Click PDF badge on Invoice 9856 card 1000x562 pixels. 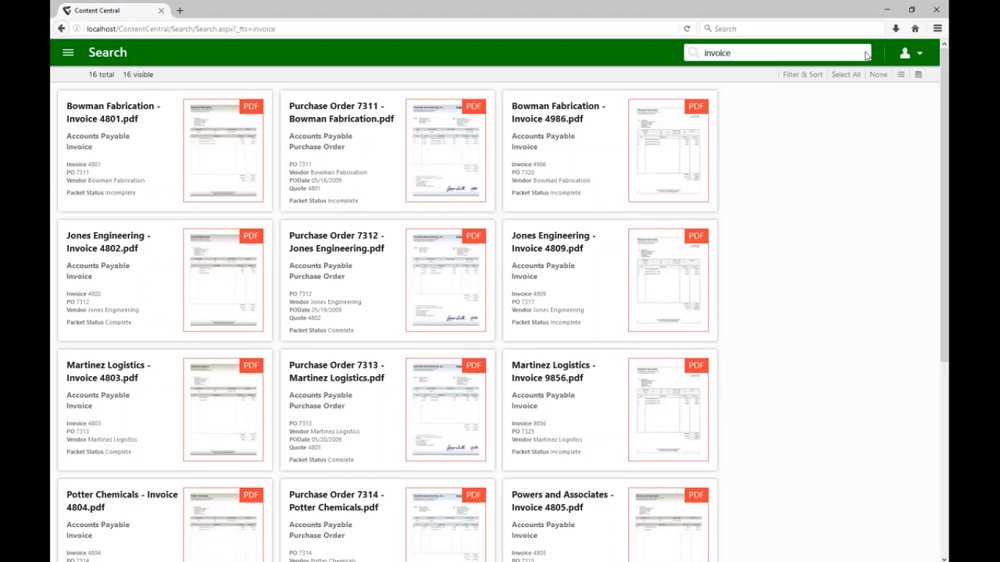point(696,366)
